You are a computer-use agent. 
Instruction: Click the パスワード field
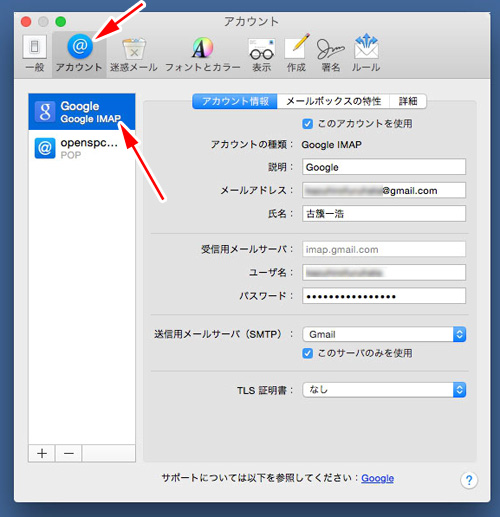tap(384, 296)
